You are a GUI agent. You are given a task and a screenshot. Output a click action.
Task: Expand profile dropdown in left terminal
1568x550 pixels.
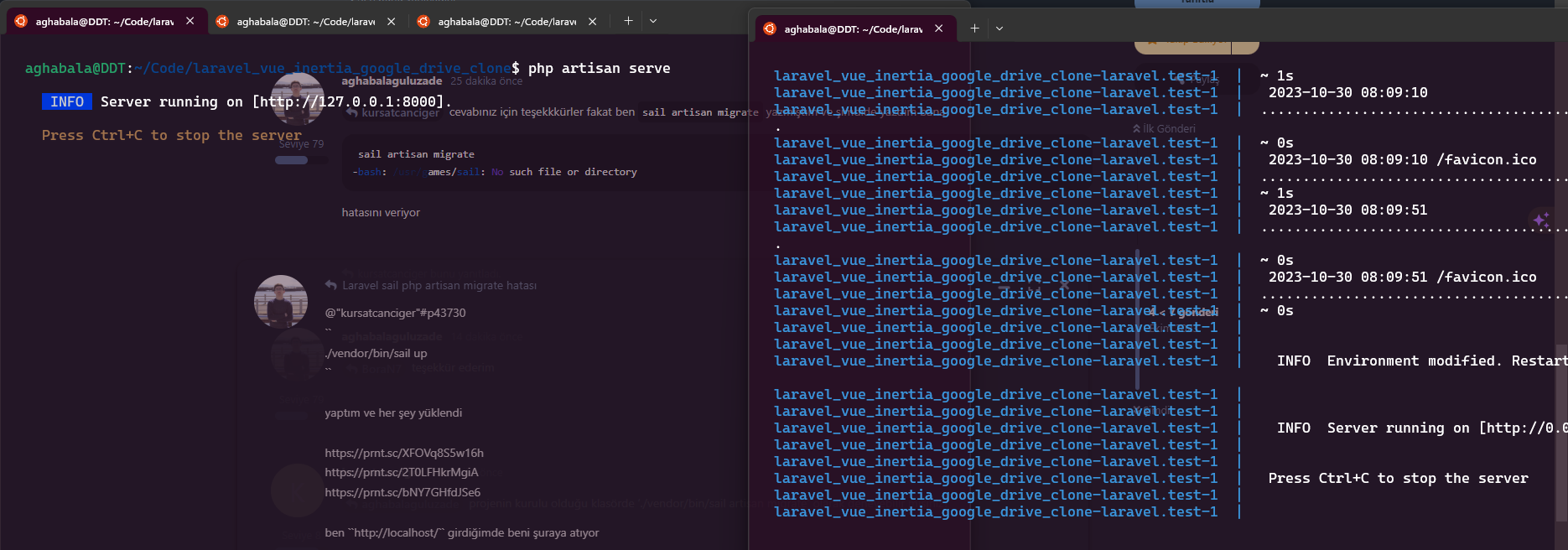tap(653, 21)
